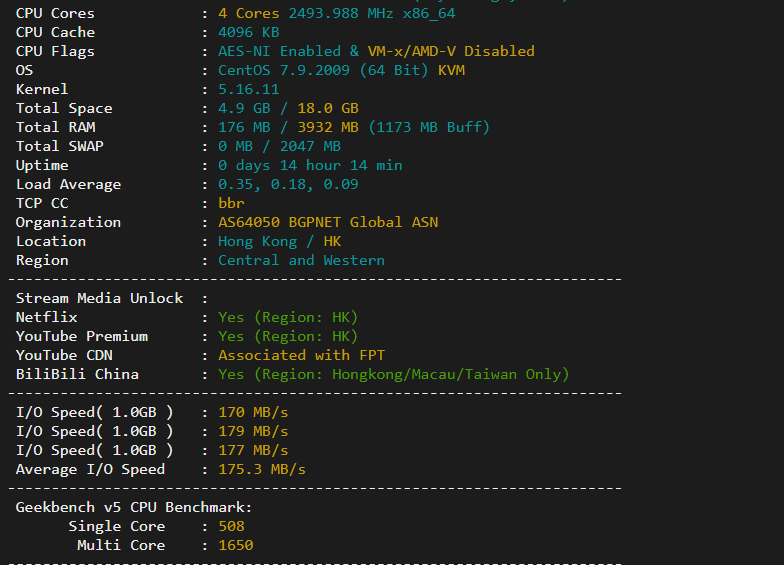This screenshot has height=565, width=784.
Task: Click the YouTube Premium result Yes (Region: HK)
Action: pos(288,336)
